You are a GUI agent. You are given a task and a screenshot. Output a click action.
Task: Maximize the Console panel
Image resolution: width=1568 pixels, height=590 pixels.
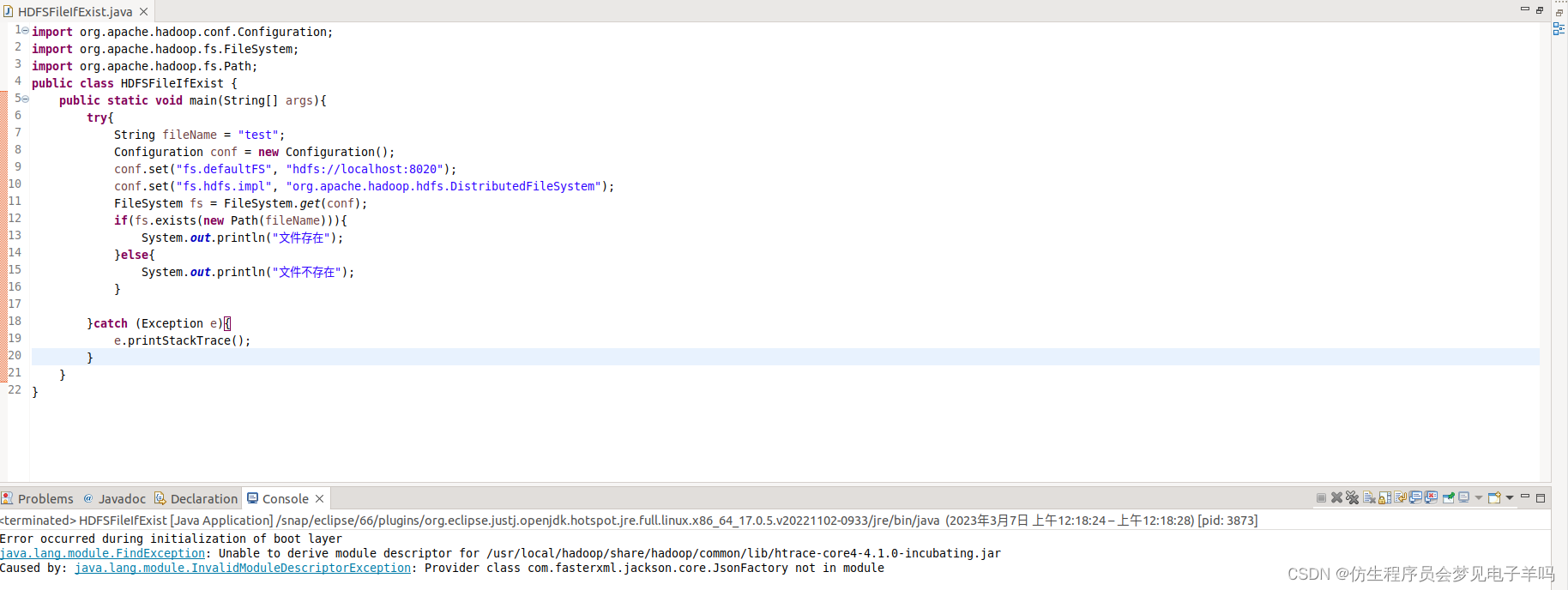pyautogui.click(x=1541, y=498)
